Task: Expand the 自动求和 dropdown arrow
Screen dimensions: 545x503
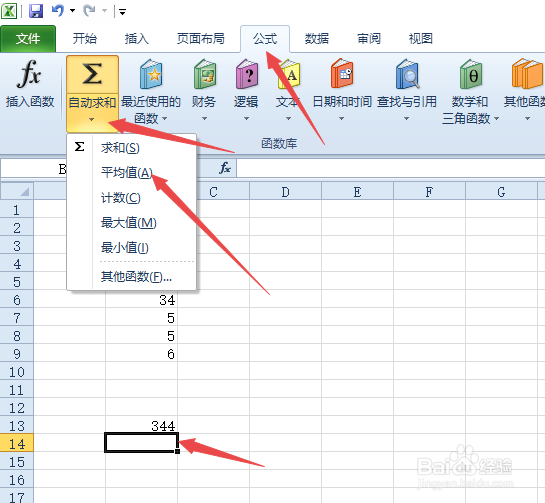Action: pyautogui.click(x=92, y=119)
